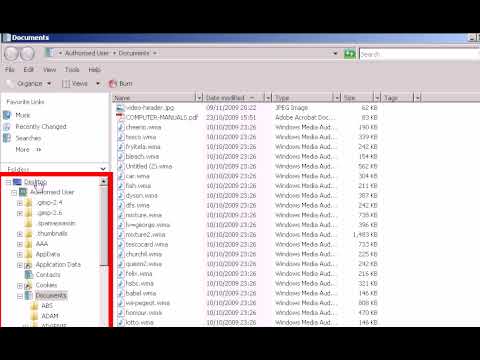Select the file dfs.wma

138,205
